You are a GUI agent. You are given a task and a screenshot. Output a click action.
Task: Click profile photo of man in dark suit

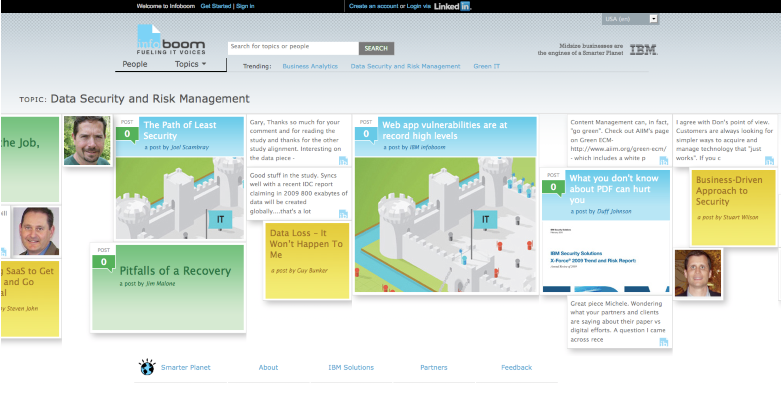(36, 231)
